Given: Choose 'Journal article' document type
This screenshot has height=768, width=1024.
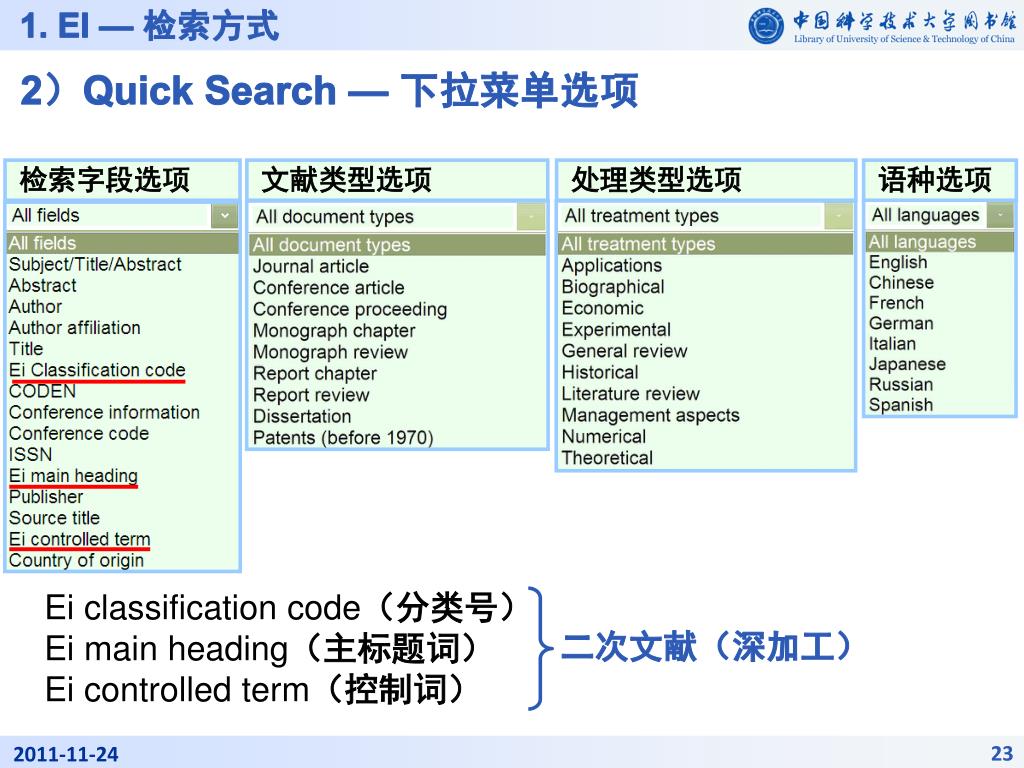Looking at the screenshot, I should click(x=311, y=266).
